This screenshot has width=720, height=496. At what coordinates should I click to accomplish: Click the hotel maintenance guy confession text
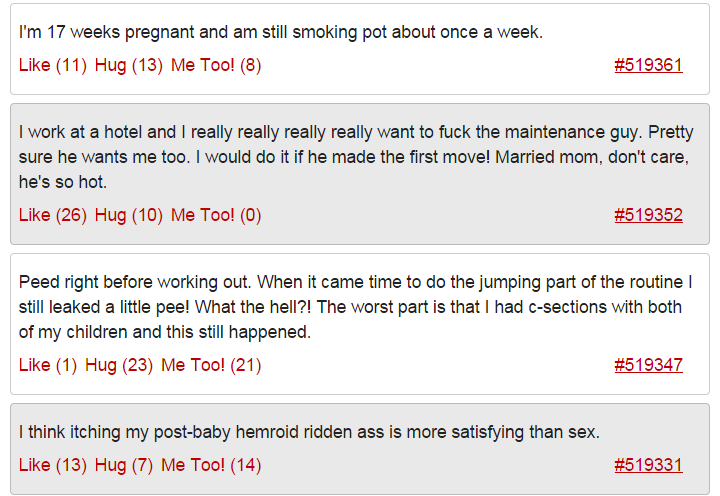point(356,157)
